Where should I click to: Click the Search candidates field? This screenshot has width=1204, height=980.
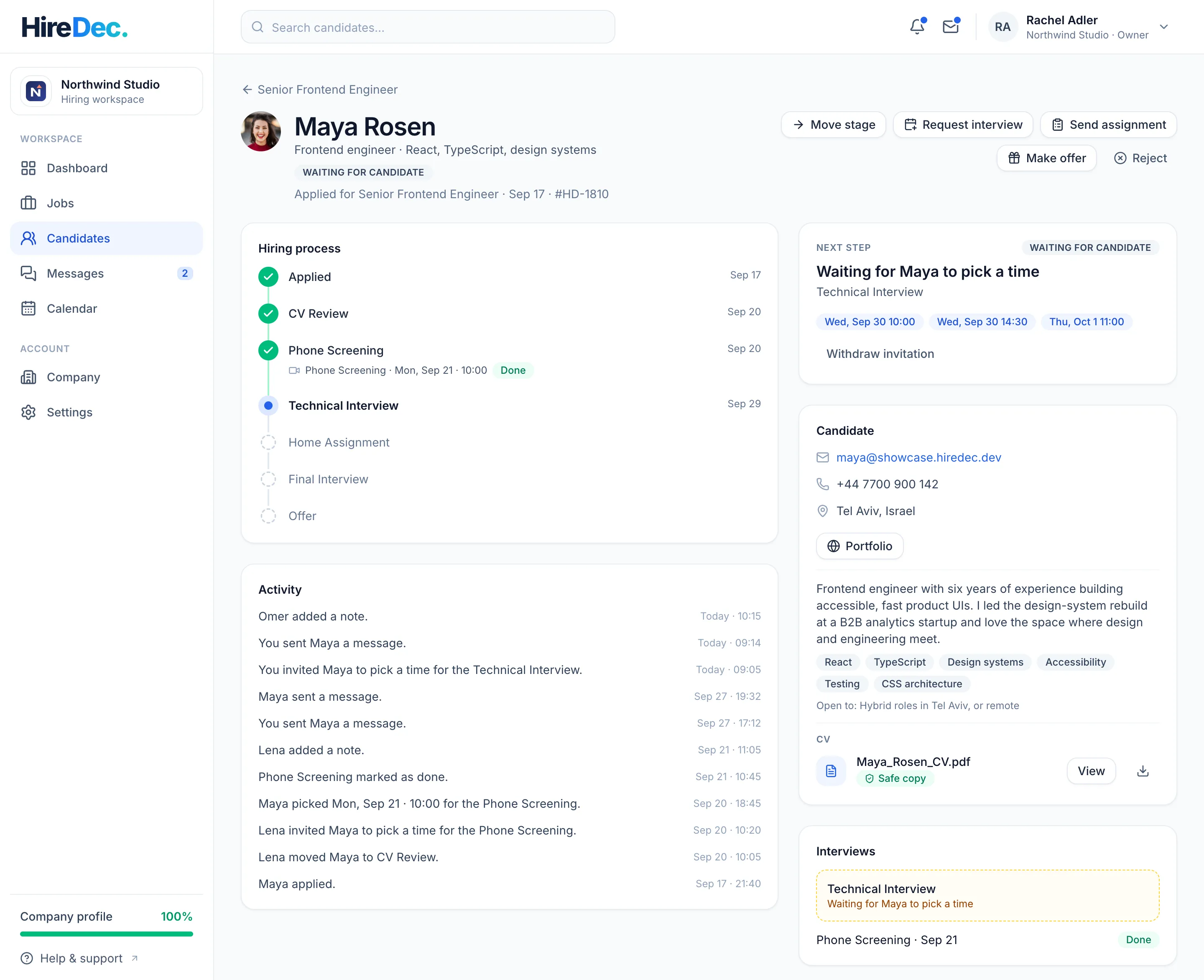pyautogui.click(x=428, y=27)
